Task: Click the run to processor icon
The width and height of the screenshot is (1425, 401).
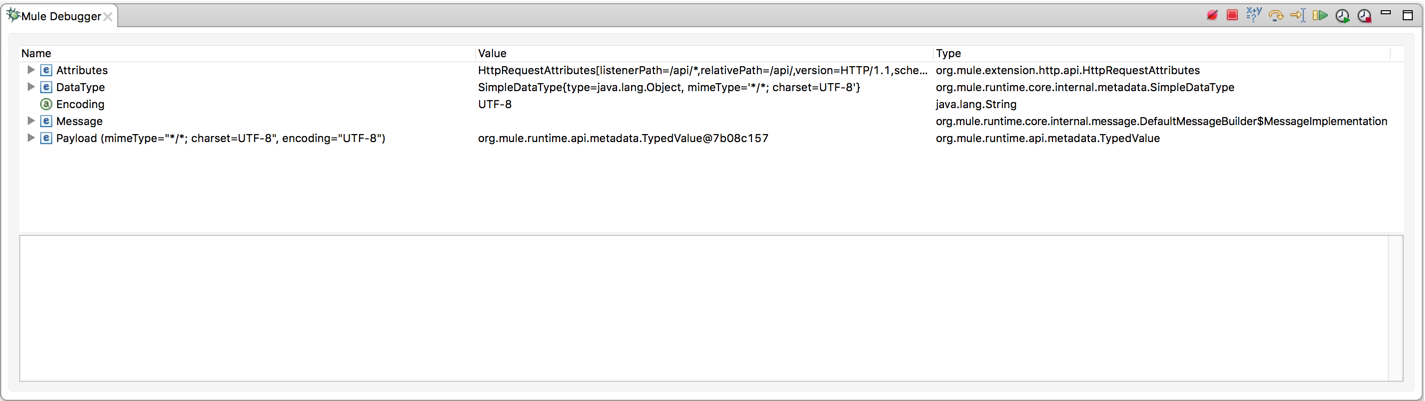Action: click(x=1298, y=16)
